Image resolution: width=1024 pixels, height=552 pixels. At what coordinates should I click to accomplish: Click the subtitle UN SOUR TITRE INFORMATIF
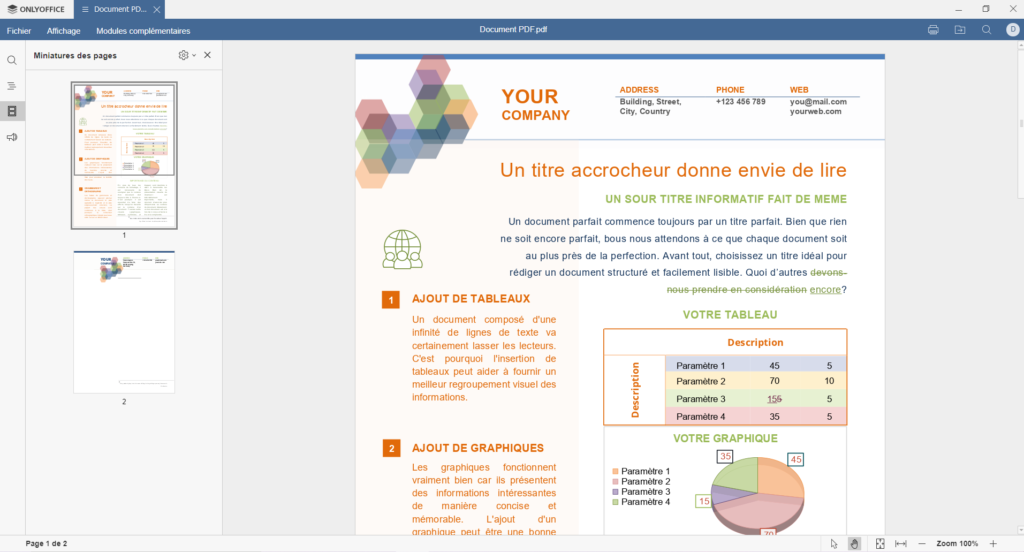click(x=726, y=199)
